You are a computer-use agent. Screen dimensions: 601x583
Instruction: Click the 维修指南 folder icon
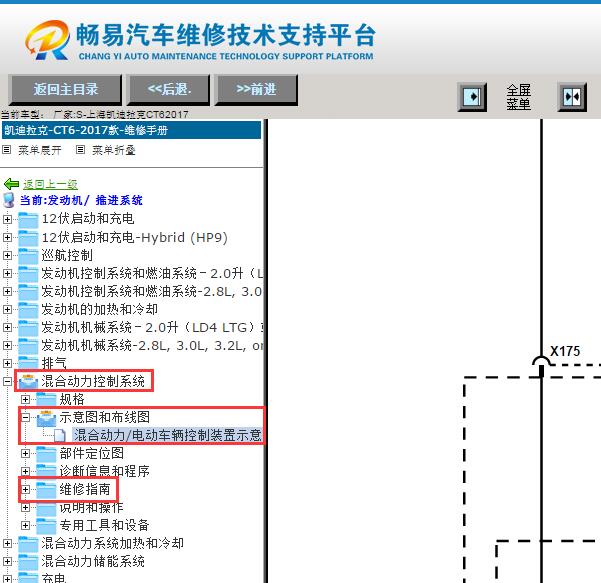(x=46, y=489)
